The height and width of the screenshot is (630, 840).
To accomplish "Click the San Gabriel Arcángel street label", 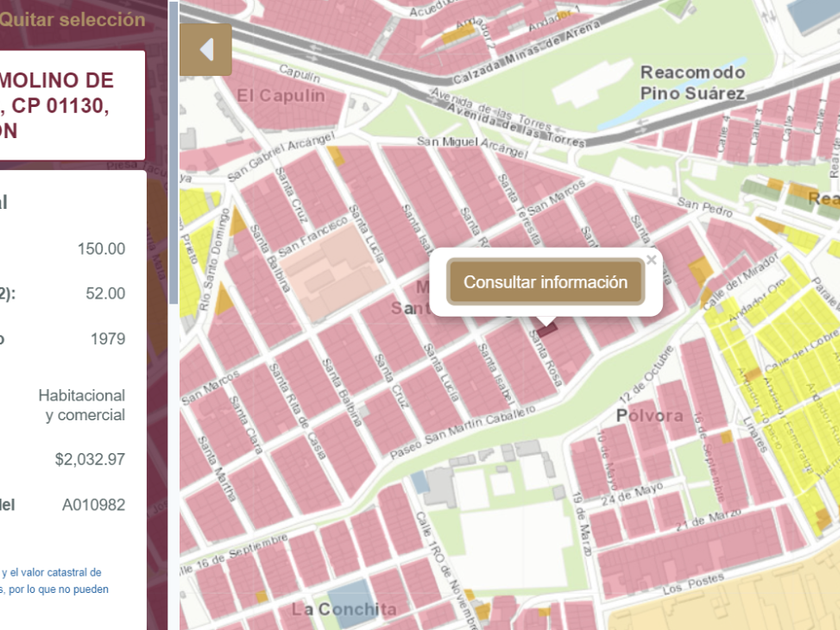I will [281, 156].
